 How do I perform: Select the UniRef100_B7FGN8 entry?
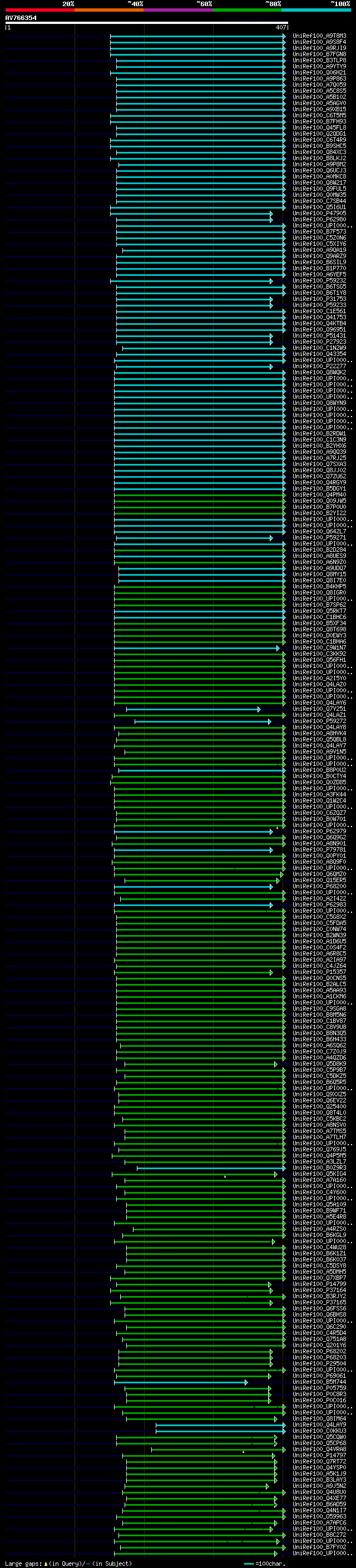click(319, 54)
